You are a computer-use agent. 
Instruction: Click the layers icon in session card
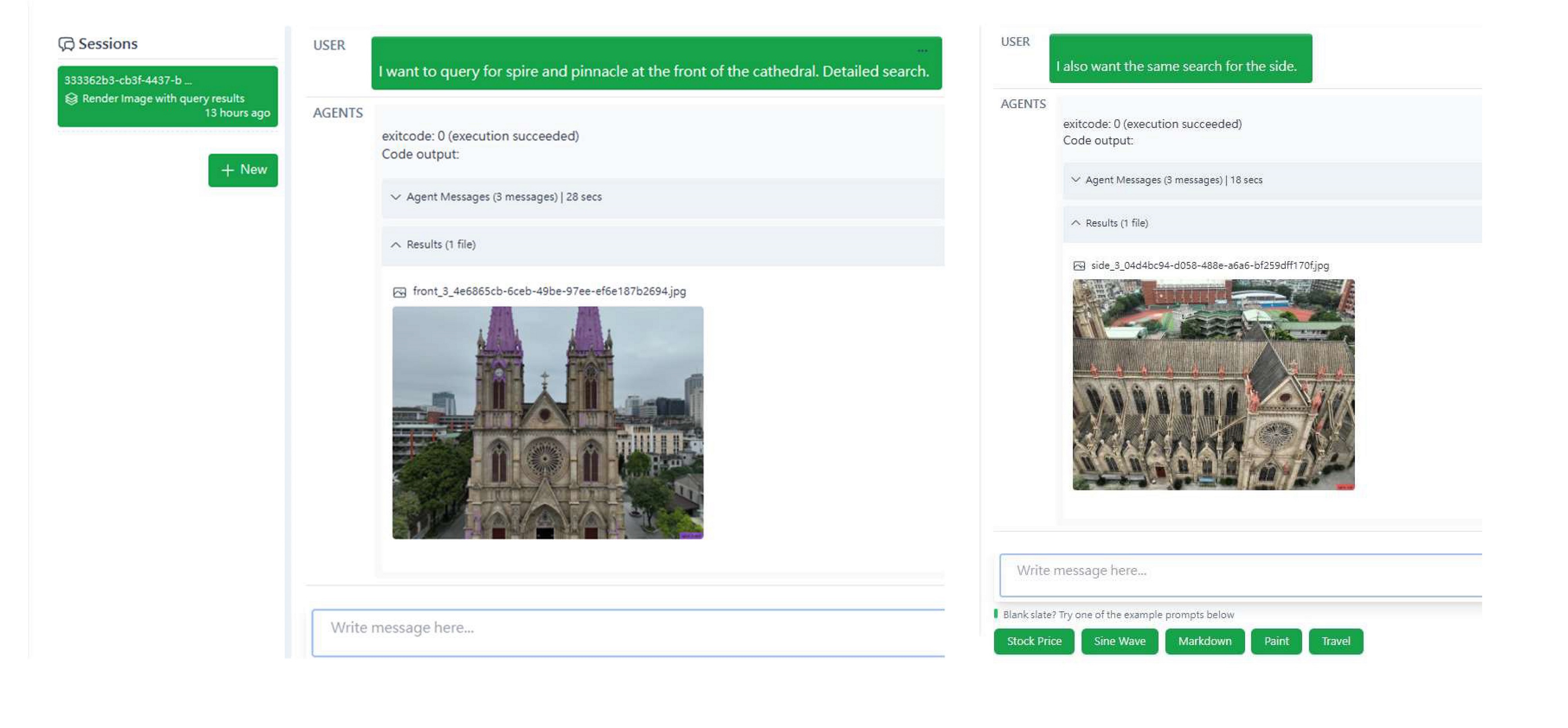tap(71, 99)
